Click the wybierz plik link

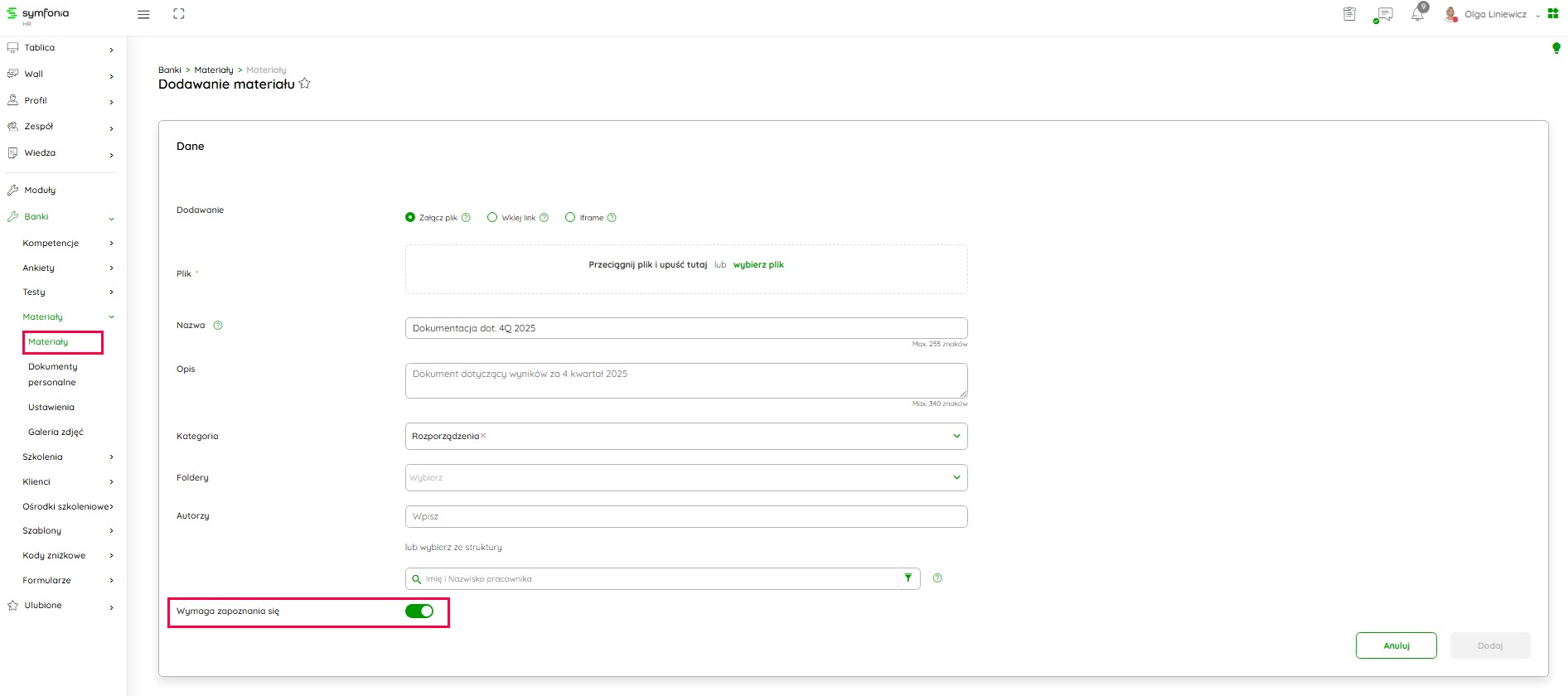pyautogui.click(x=758, y=265)
